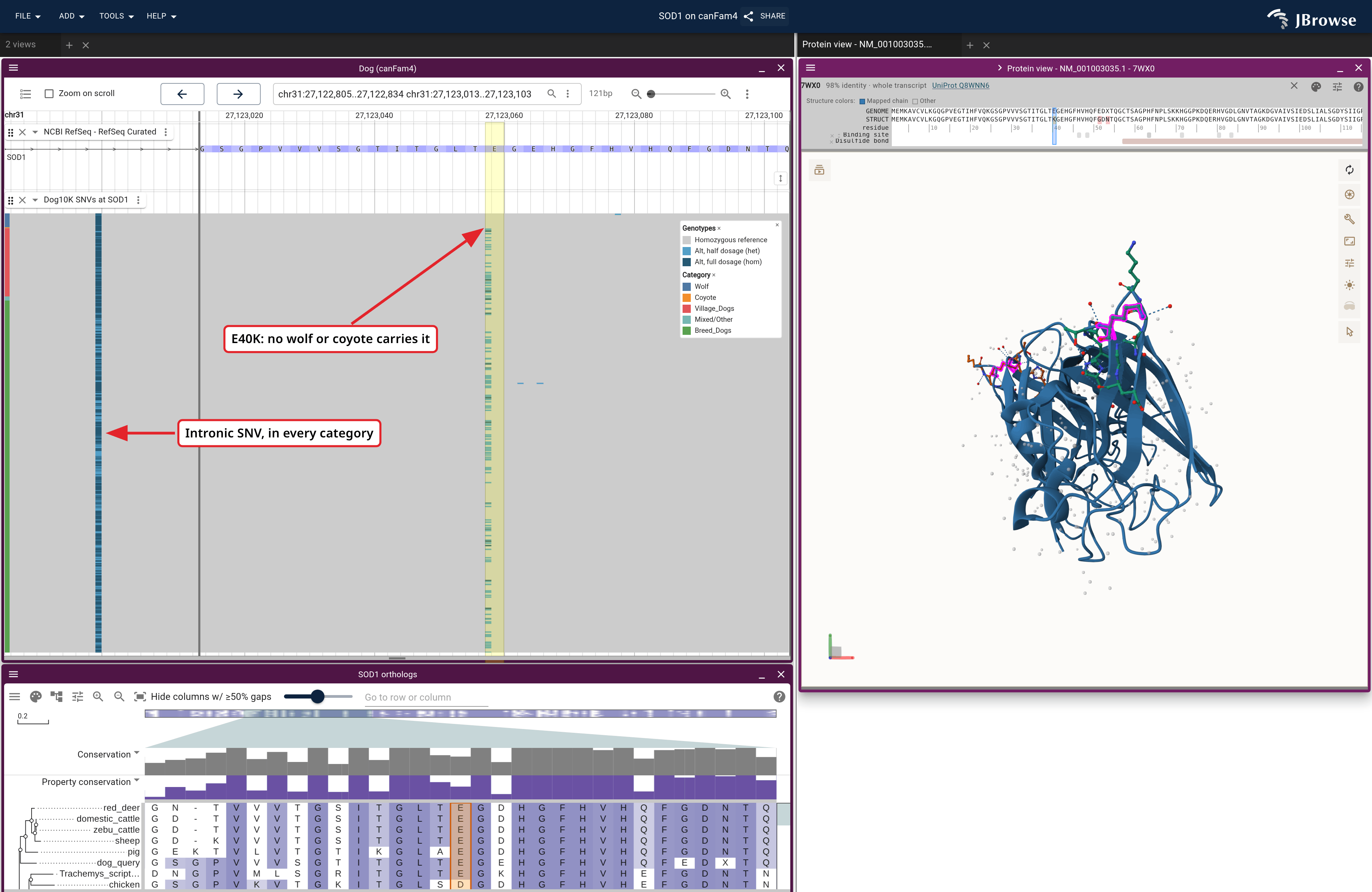Click the Go to row or column field
Viewport: 1372px width, 892px height.
(426, 697)
